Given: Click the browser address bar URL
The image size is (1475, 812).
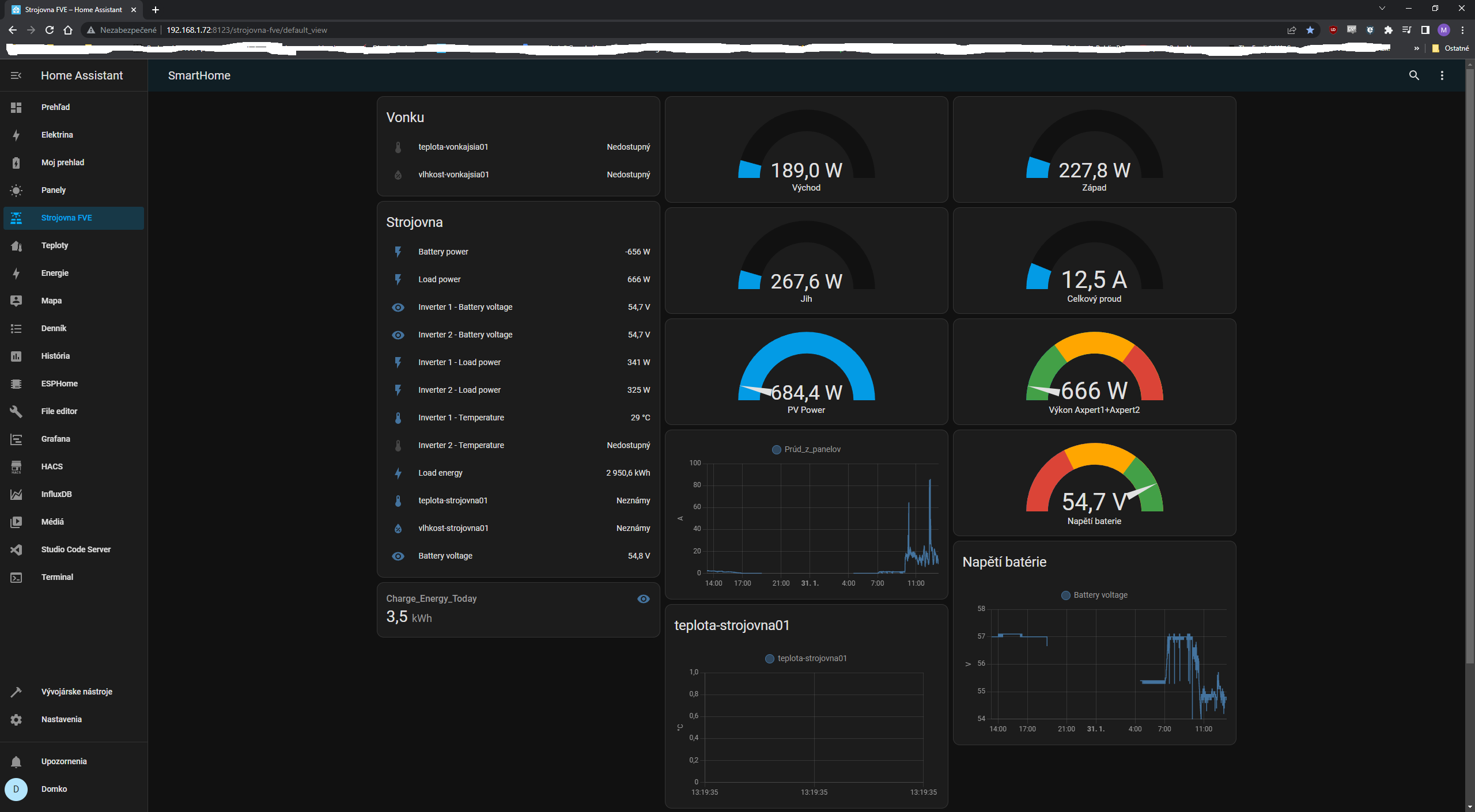Looking at the screenshot, I should click(247, 30).
